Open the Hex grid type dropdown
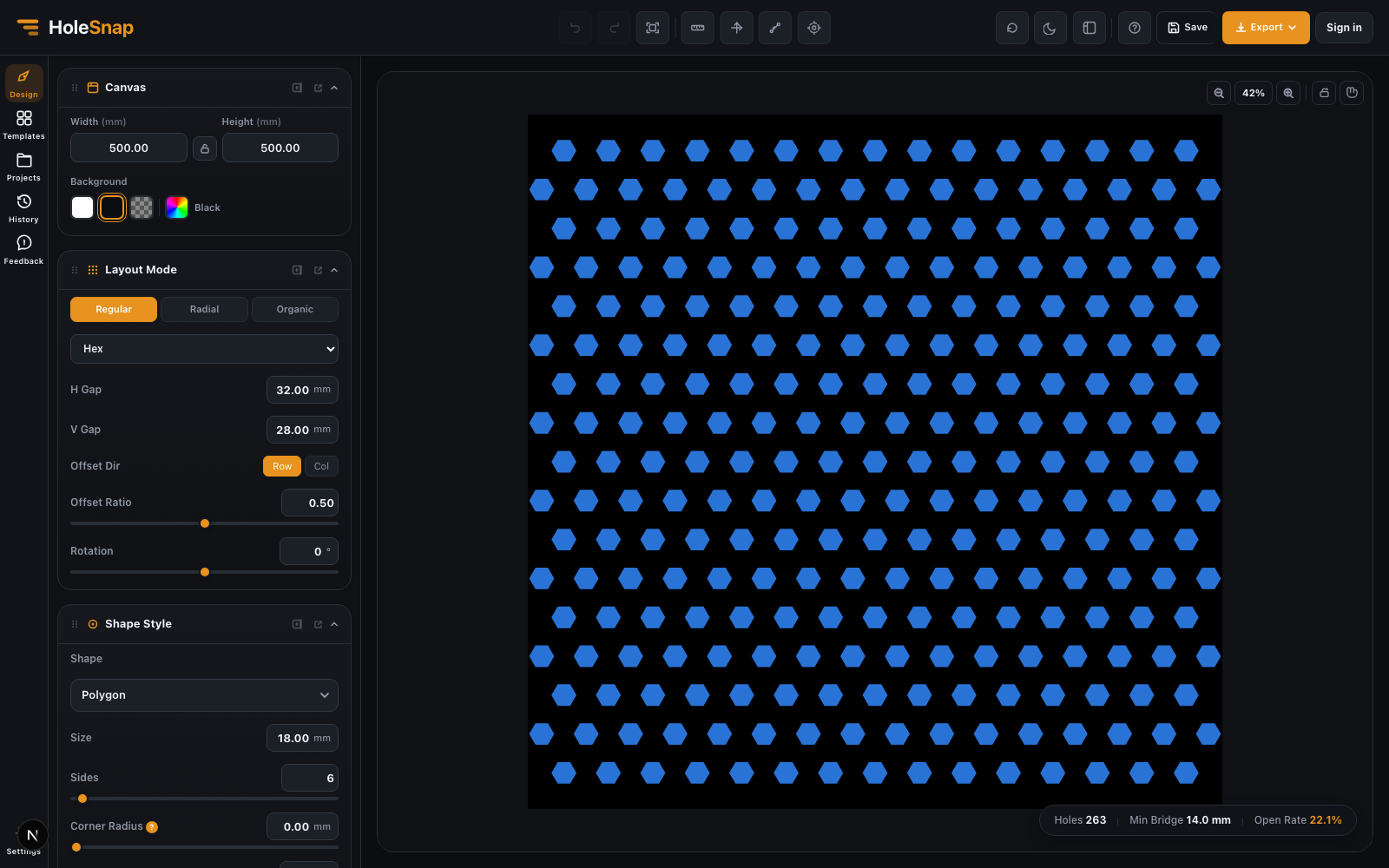Screen dimensions: 1389x868 [204, 349]
